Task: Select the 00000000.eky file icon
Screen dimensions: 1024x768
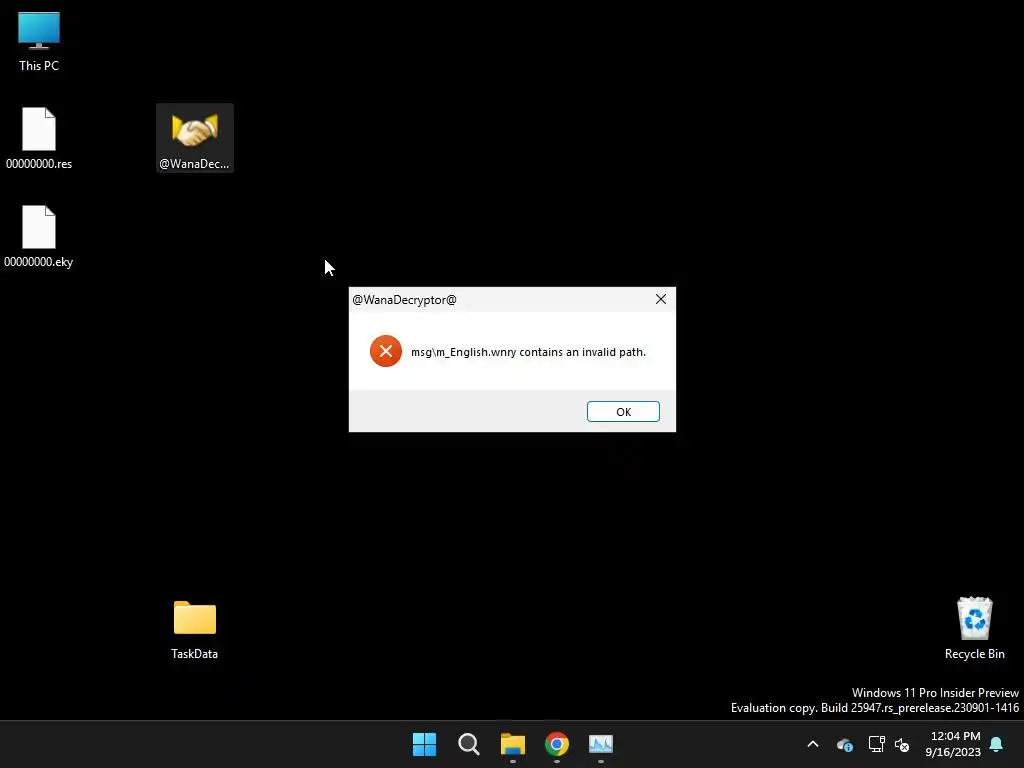Action: click(39, 227)
